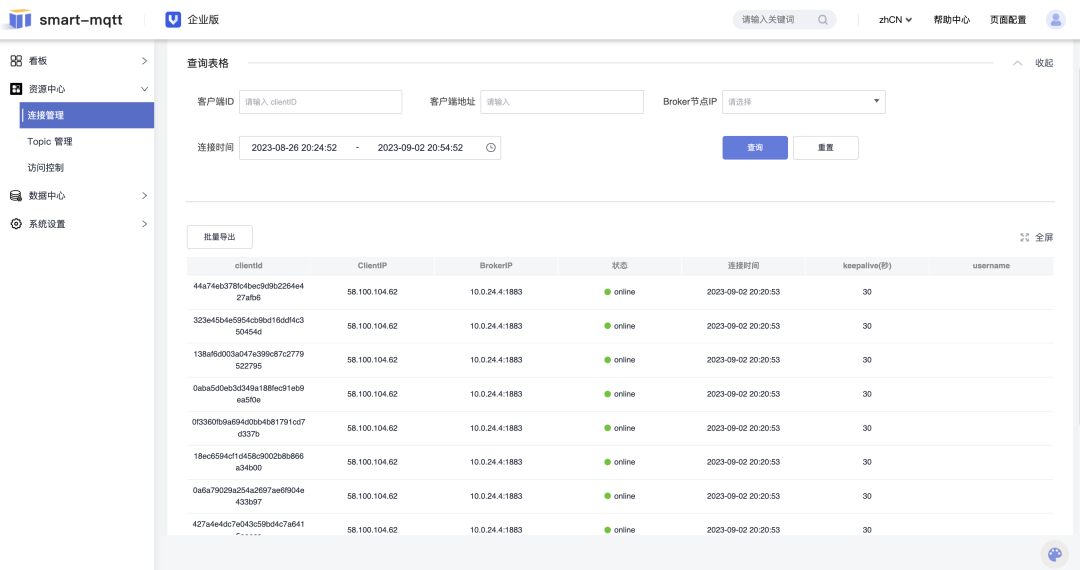This screenshot has width=1080, height=570.
Task: Click the smart-mqtt logo icon
Action: tap(20, 19)
